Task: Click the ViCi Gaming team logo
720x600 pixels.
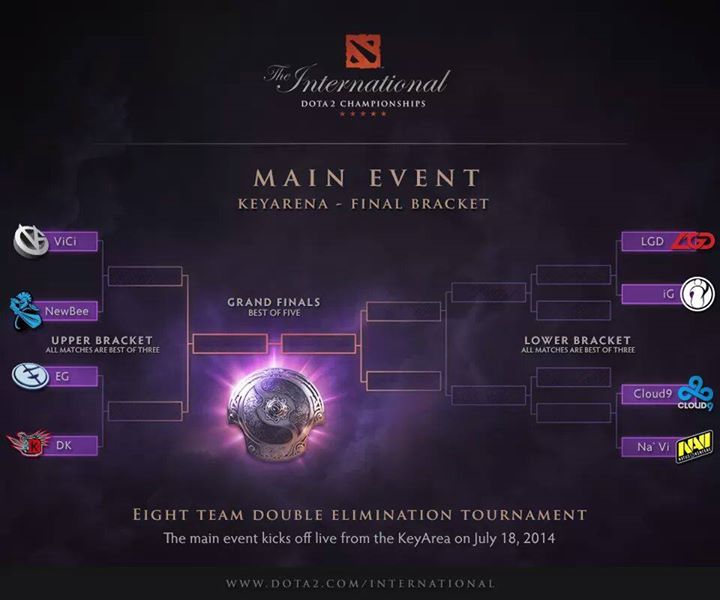Action: (31, 241)
